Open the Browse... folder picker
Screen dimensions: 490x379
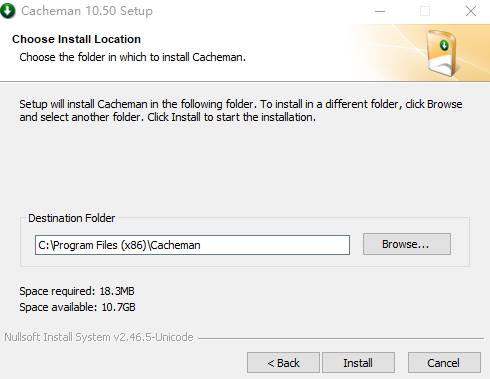point(407,244)
